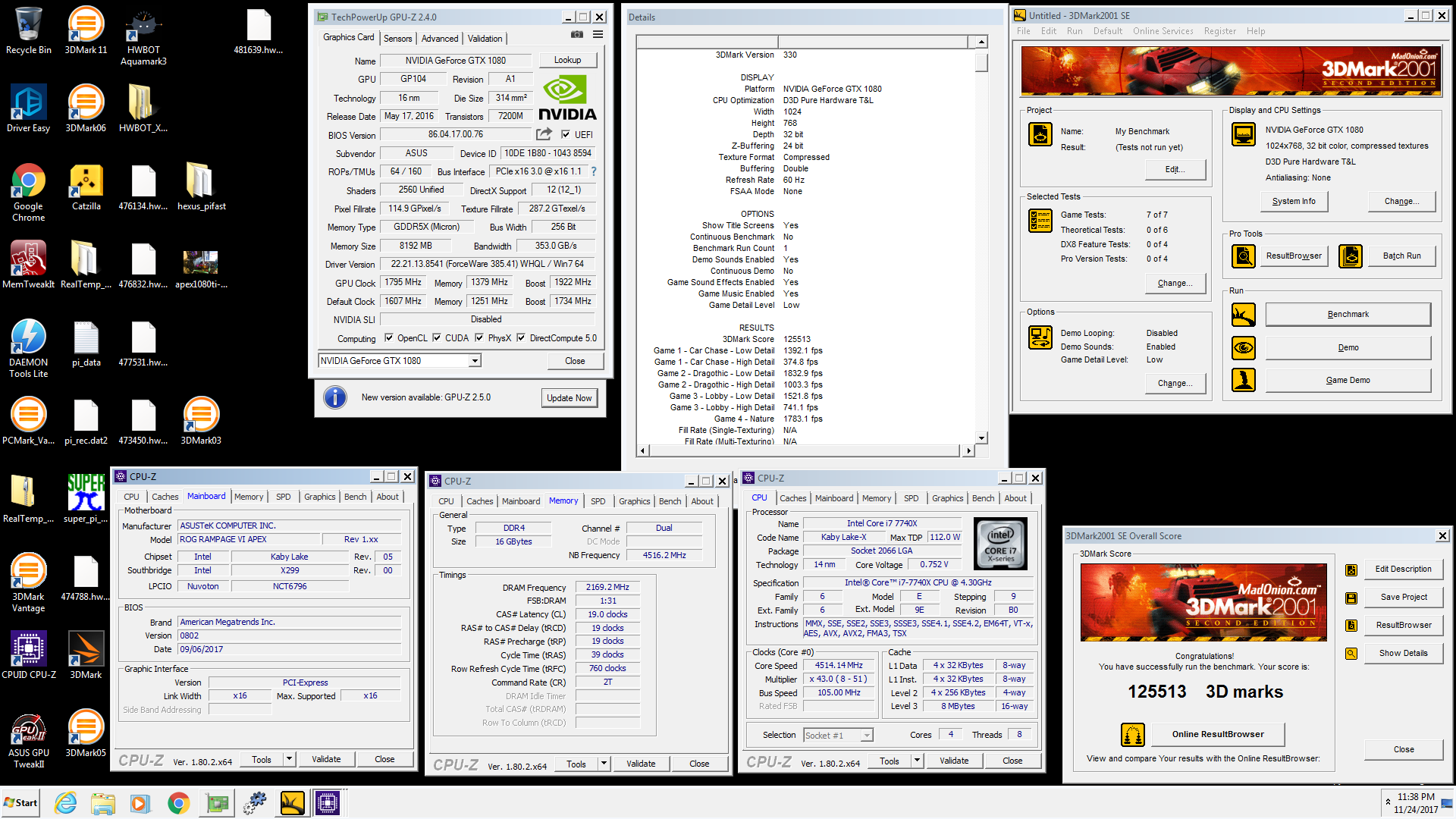Open the HWBOT Aquamark3 desktop icon
The image size is (1456, 819).
143,36
